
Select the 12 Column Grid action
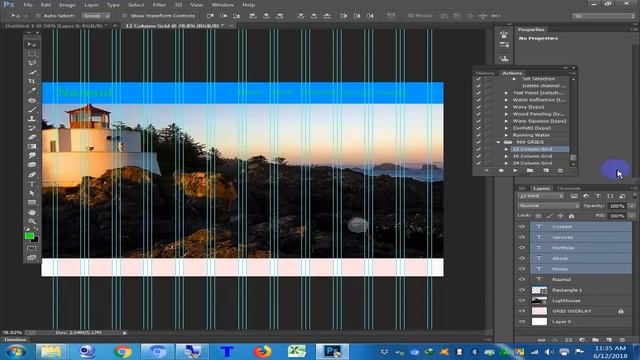point(532,149)
